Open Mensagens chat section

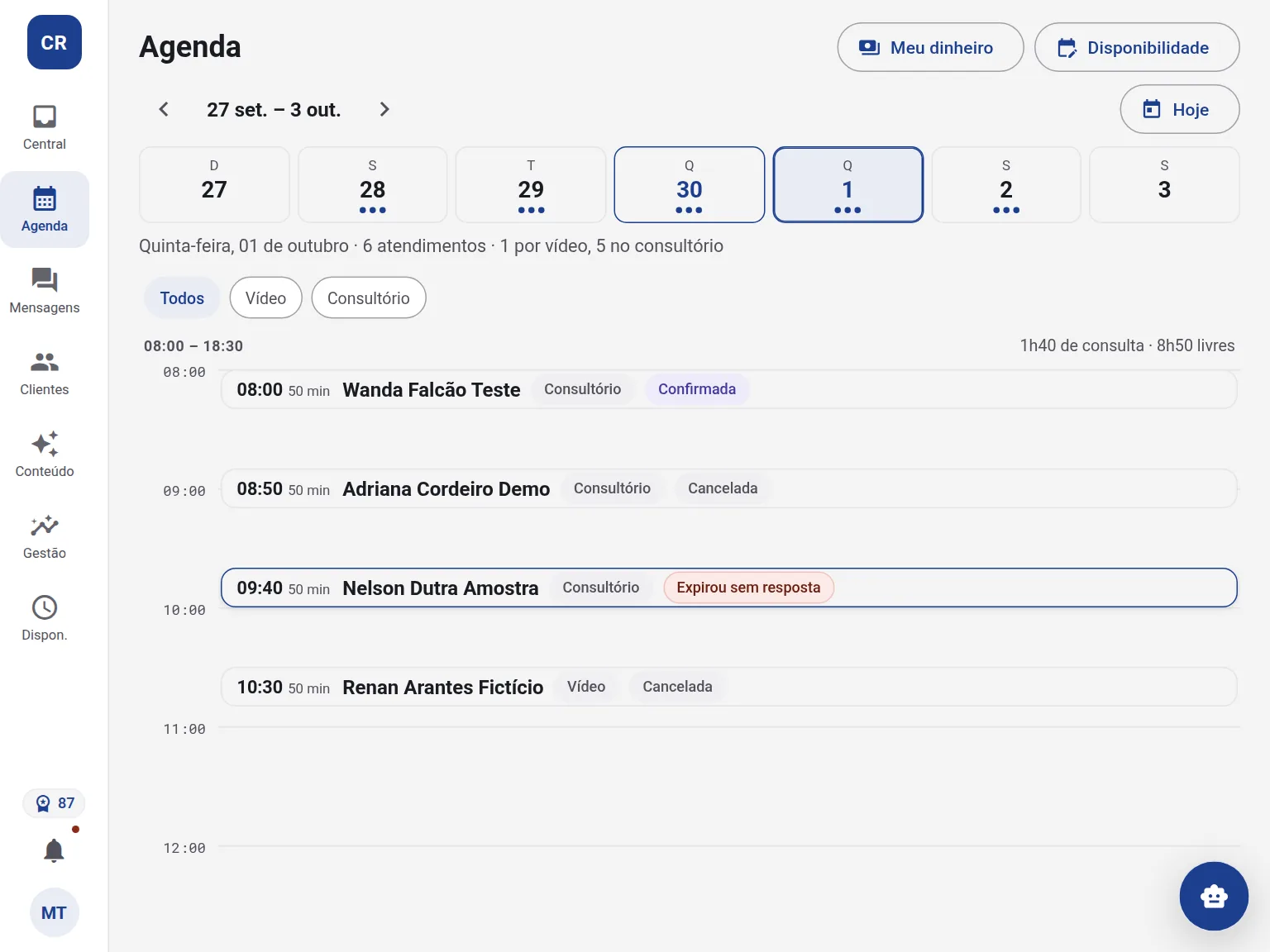click(45, 292)
